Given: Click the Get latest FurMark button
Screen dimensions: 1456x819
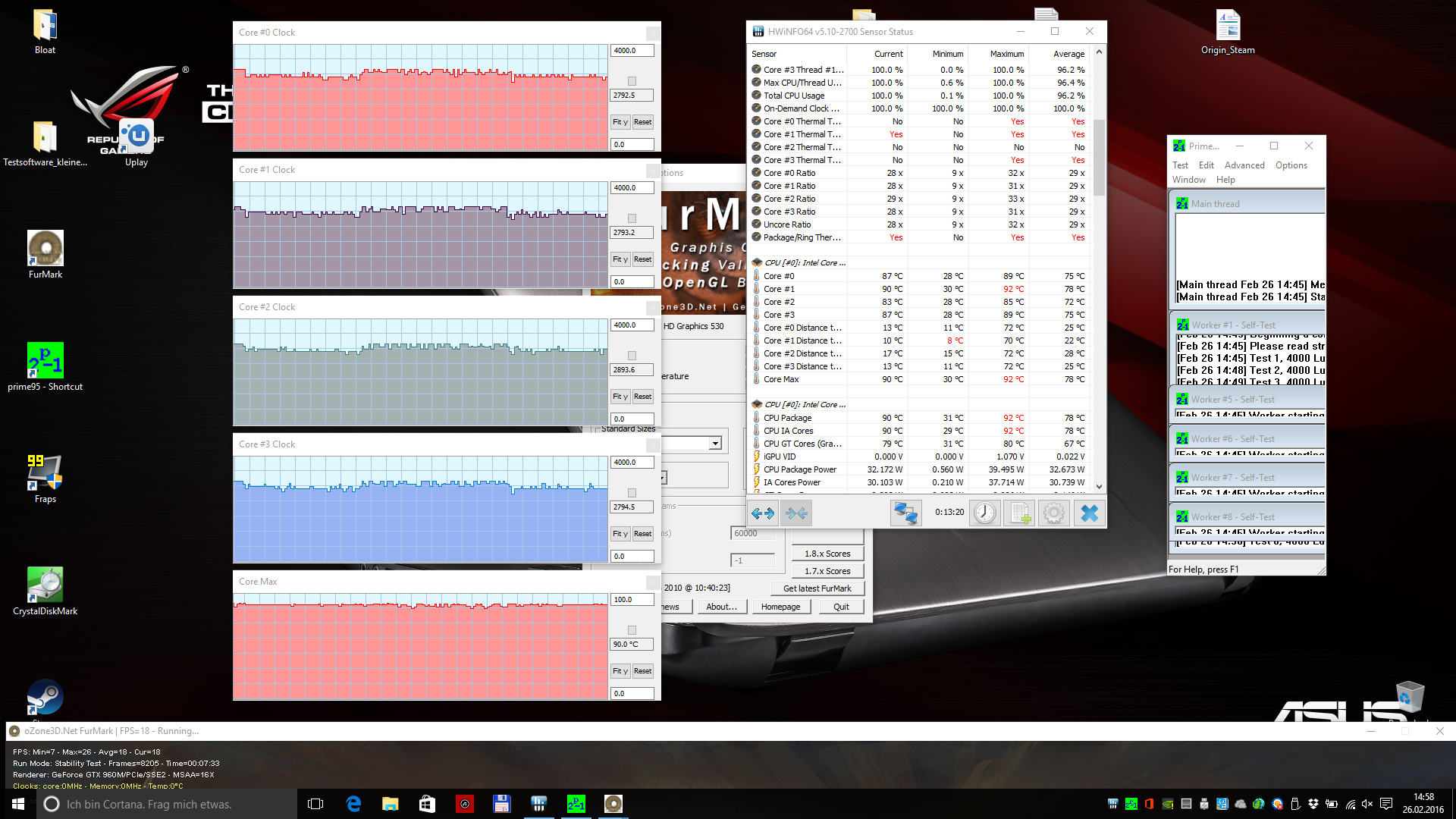Looking at the screenshot, I should tap(817, 588).
